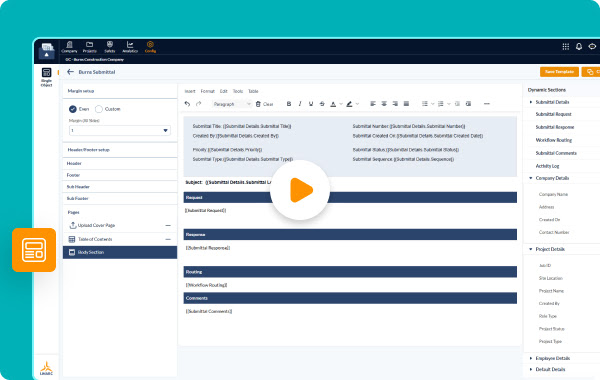Toggle italic formatting
Screen dimensions: 600x380
pyautogui.click(x=300, y=104)
